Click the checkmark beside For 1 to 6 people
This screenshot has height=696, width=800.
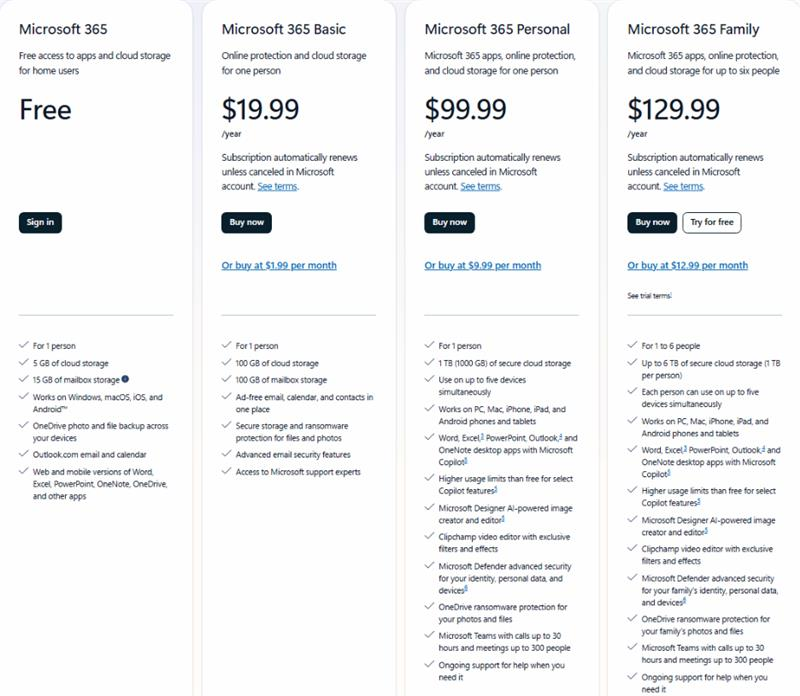click(633, 345)
